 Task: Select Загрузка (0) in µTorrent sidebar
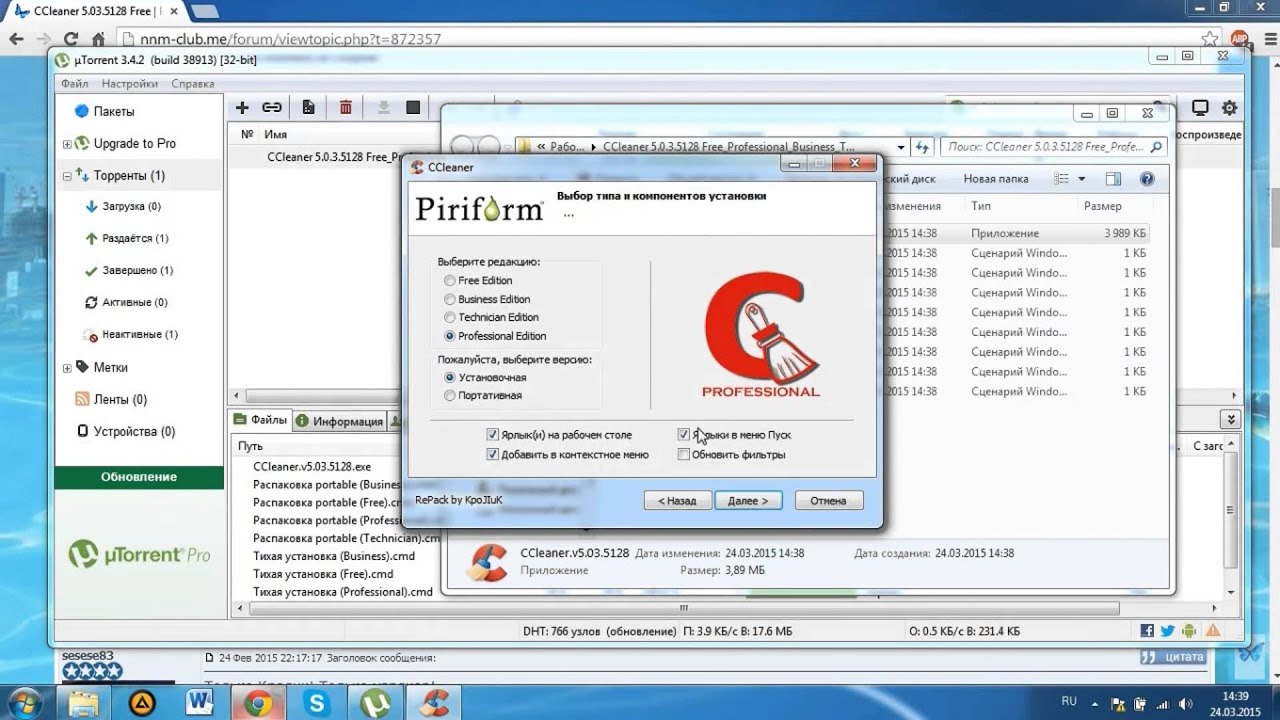pos(131,207)
